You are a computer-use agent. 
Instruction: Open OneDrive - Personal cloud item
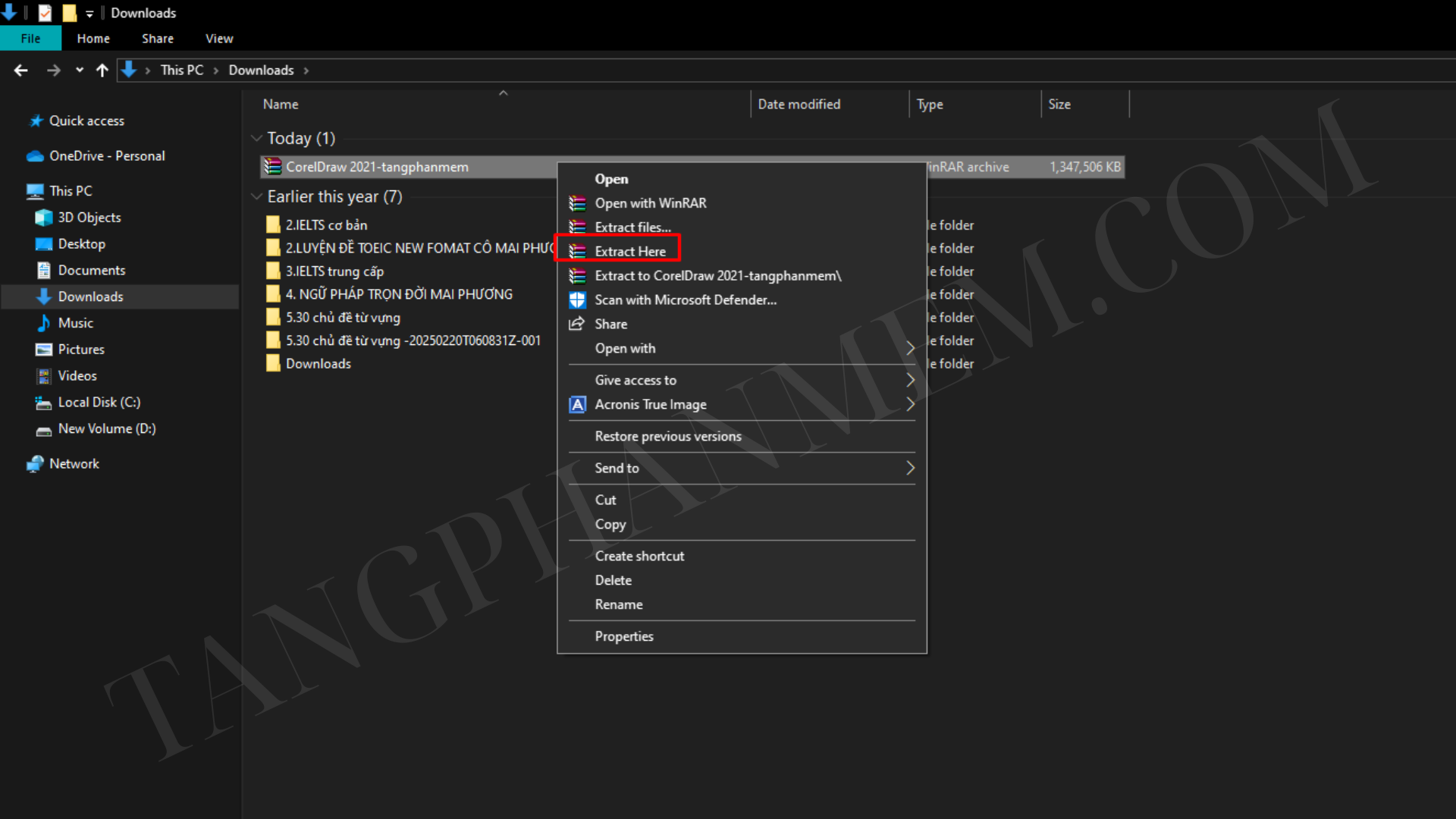(x=106, y=155)
